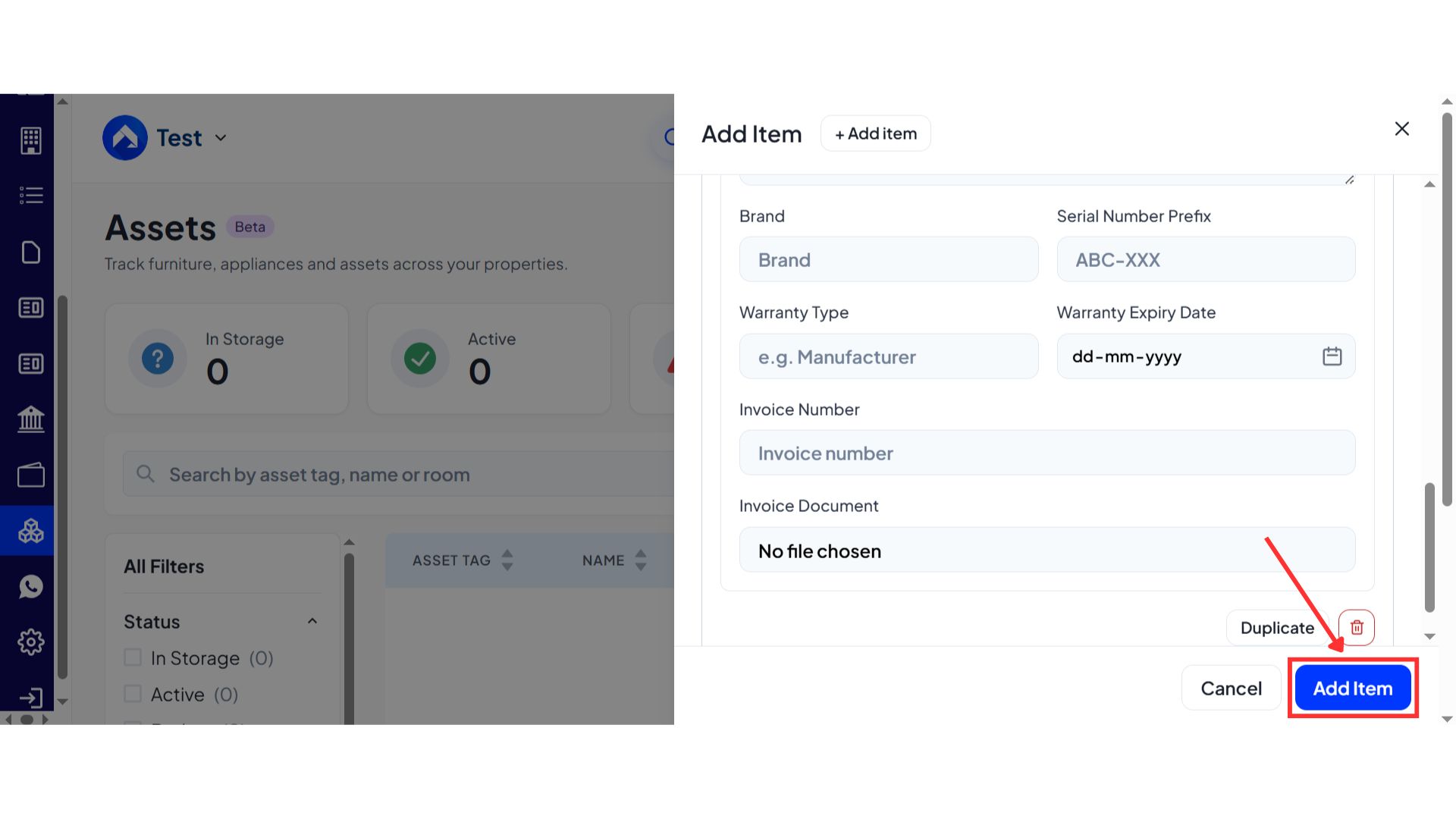Click the Duplicate button
This screenshot has height=819, width=1456.
[x=1277, y=628]
